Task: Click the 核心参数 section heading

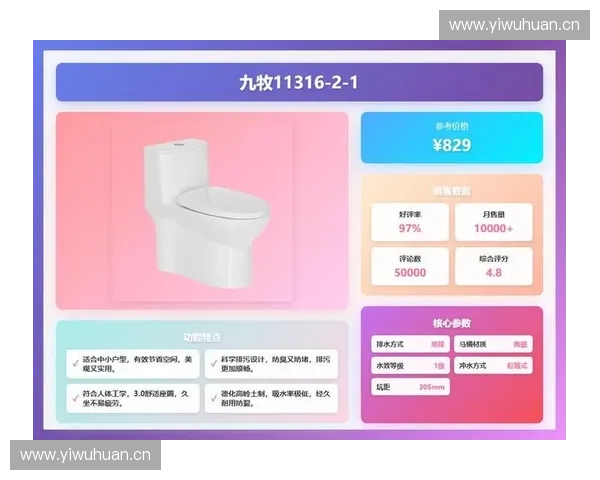Action: [x=451, y=323]
